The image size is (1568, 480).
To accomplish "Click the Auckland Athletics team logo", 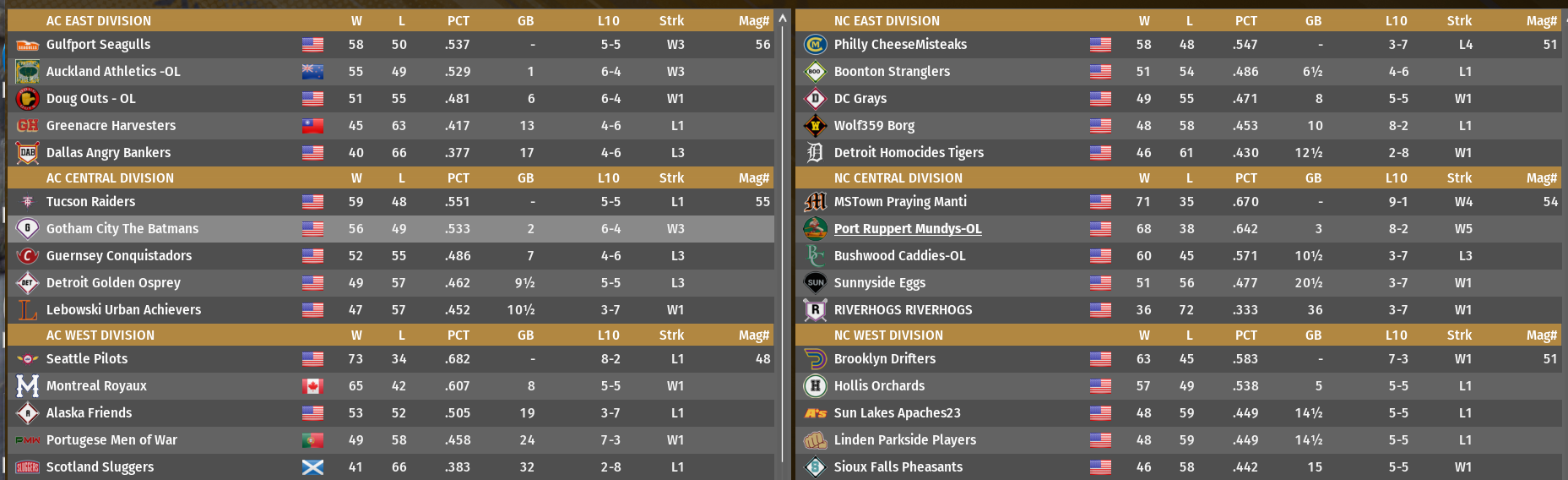I will [x=28, y=72].
